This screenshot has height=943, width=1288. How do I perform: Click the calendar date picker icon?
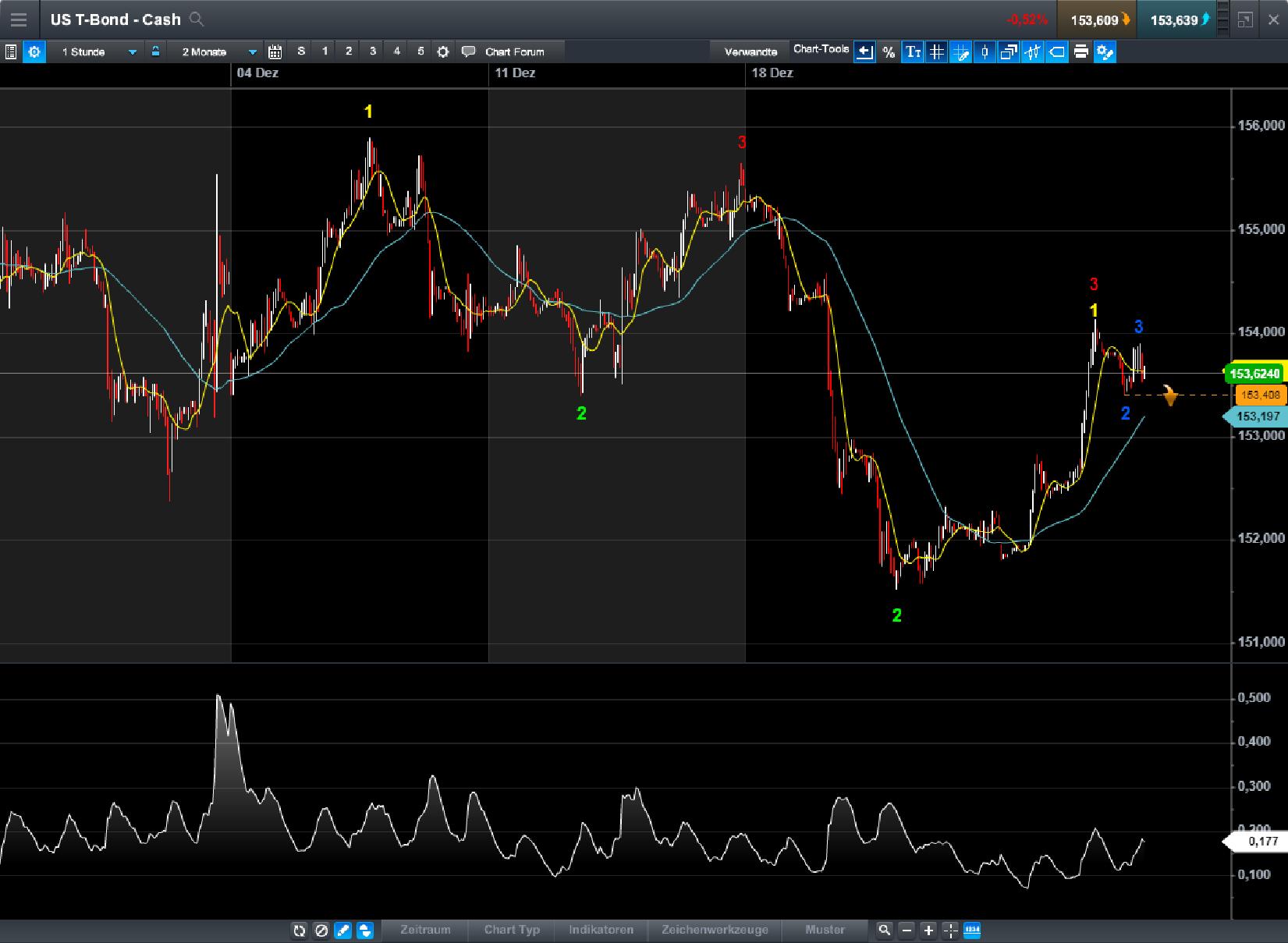click(x=275, y=51)
